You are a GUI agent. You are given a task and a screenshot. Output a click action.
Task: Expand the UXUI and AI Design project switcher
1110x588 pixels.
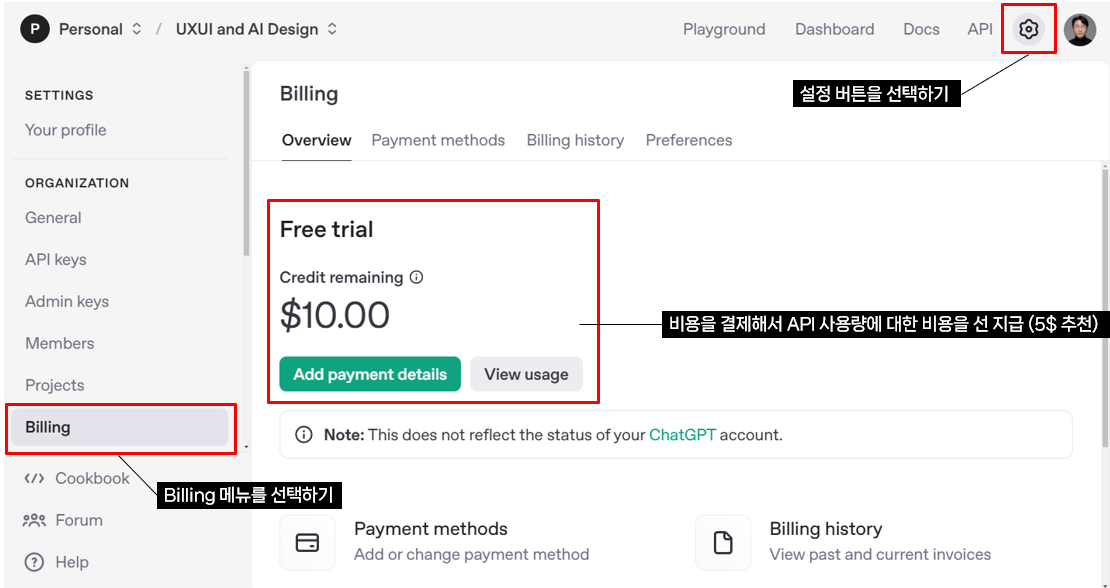click(332, 30)
